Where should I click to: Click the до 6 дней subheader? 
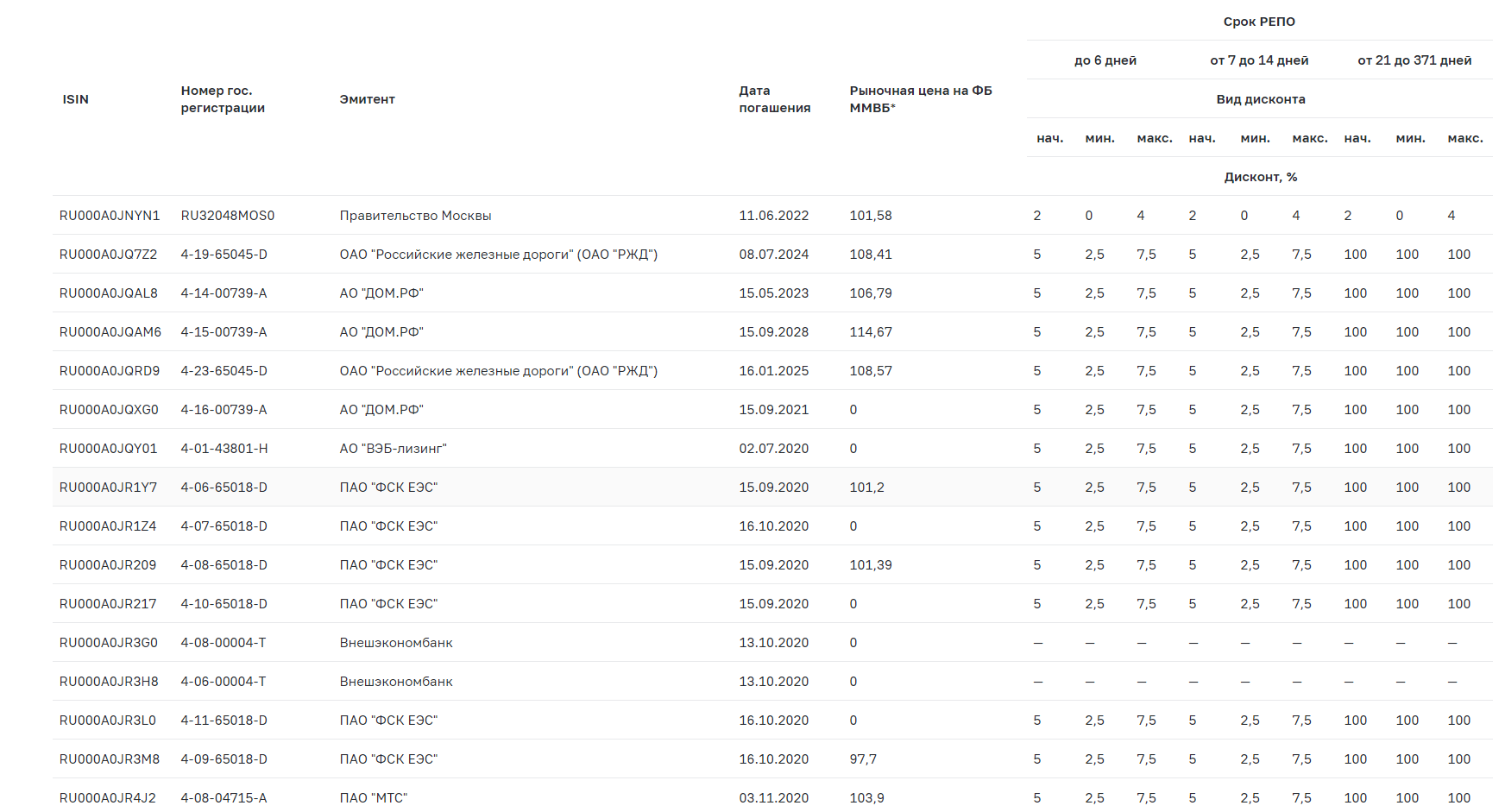pos(1105,60)
